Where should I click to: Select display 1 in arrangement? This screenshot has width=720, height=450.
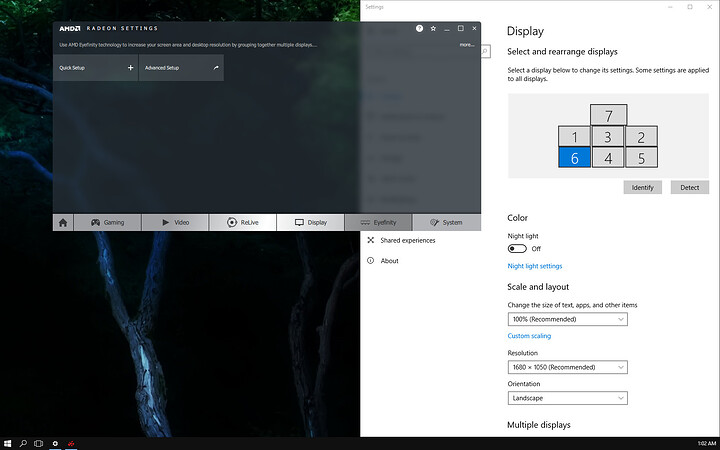[574, 136]
